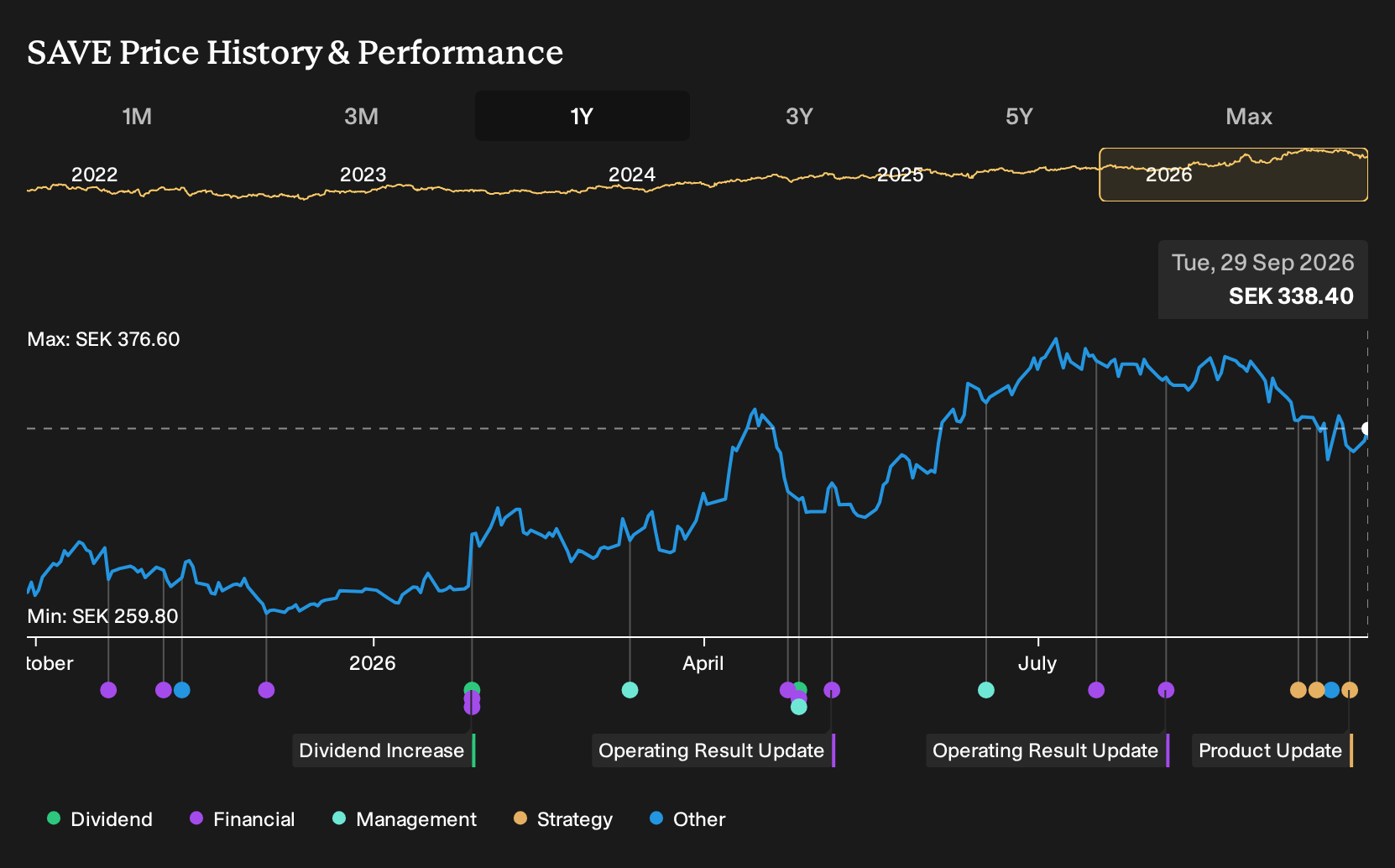Click the 2024 label on the overview chart
Image resolution: width=1395 pixels, height=868 pixels.
[x=631, y=175]
